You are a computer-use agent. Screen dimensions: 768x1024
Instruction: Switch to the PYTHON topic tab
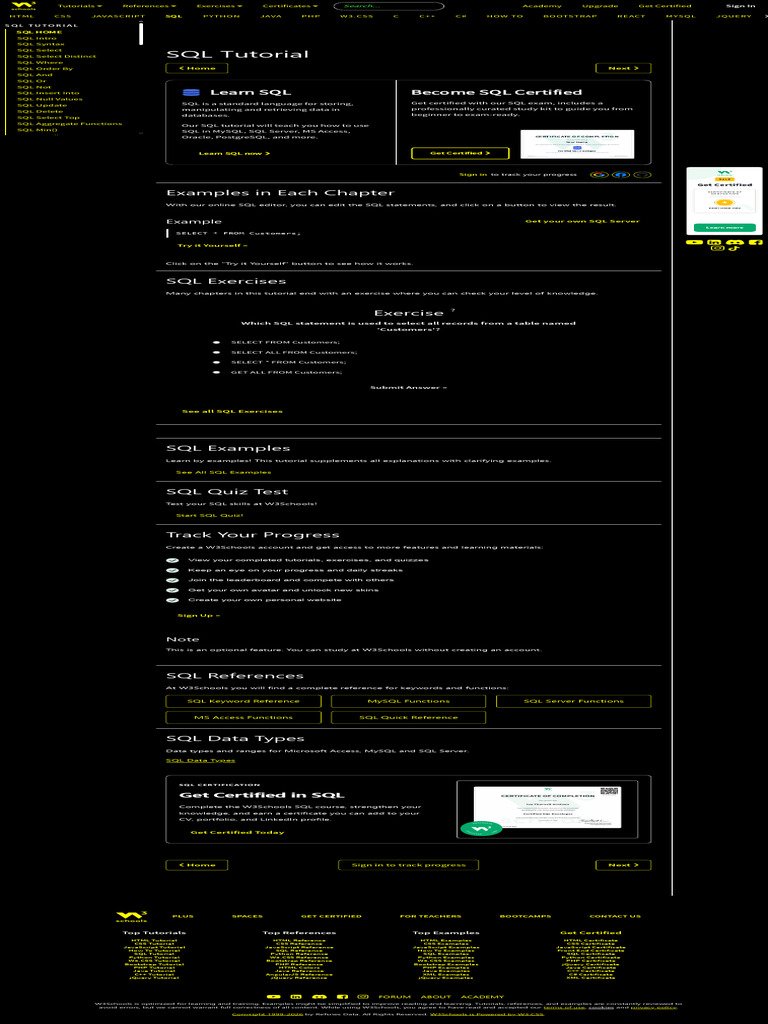click(x=221, y=16)
